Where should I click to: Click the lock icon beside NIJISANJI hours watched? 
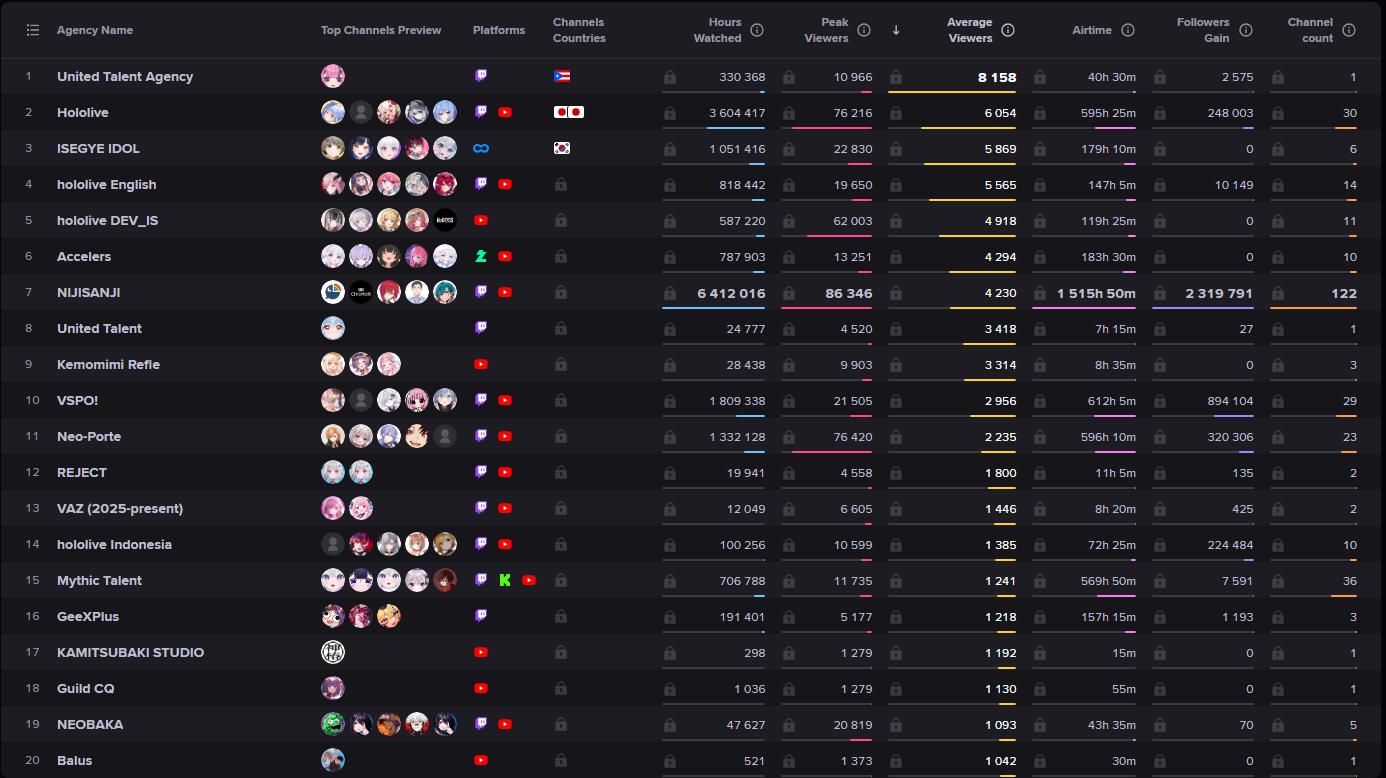(x=669, y=293)
